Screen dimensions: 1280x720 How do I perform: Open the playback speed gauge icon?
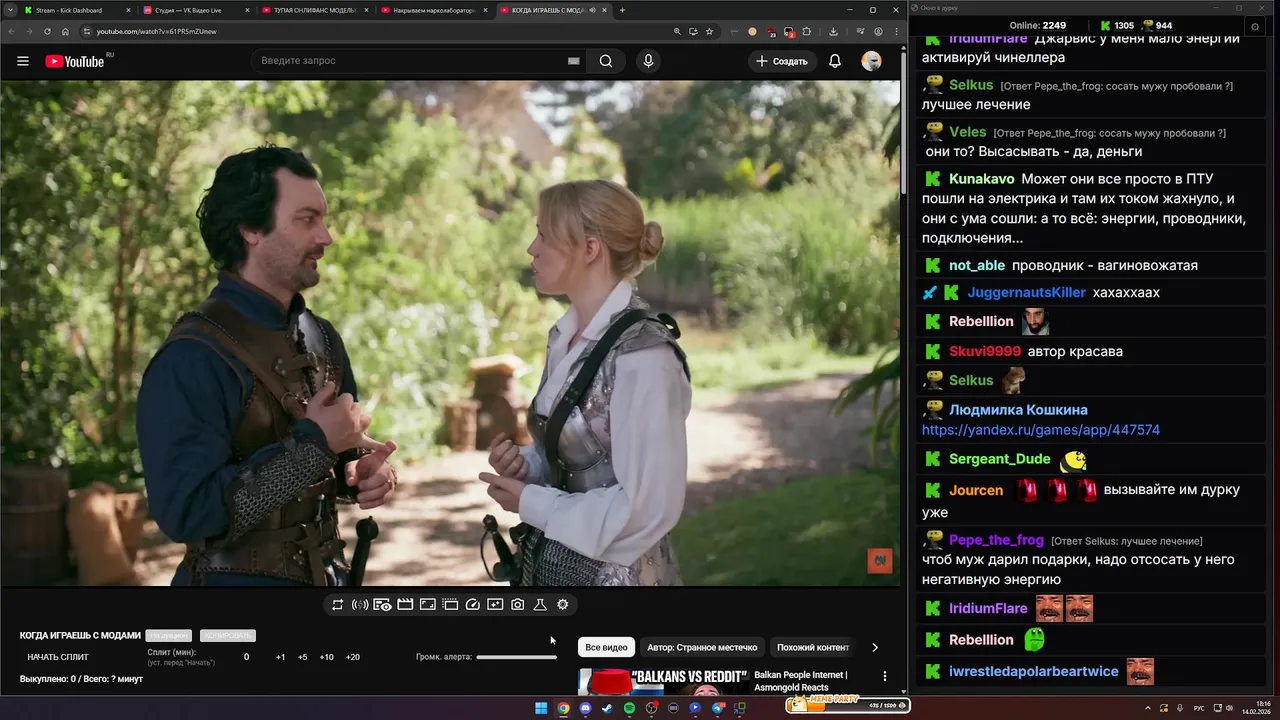pos(473,604)
